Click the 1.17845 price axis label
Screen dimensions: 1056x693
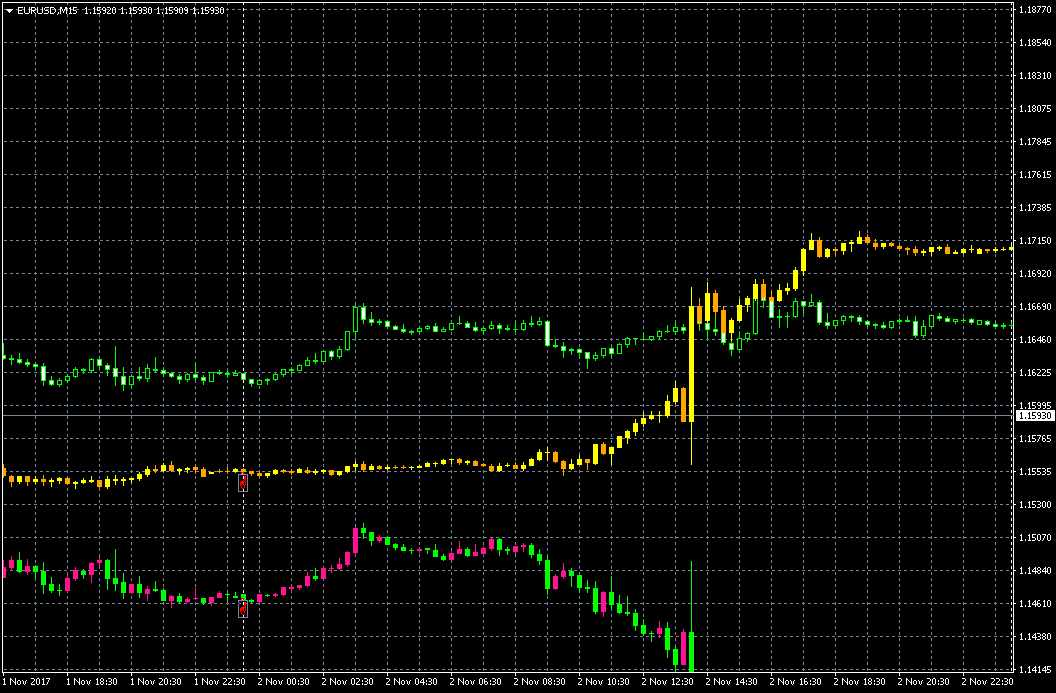point(1035,141)
